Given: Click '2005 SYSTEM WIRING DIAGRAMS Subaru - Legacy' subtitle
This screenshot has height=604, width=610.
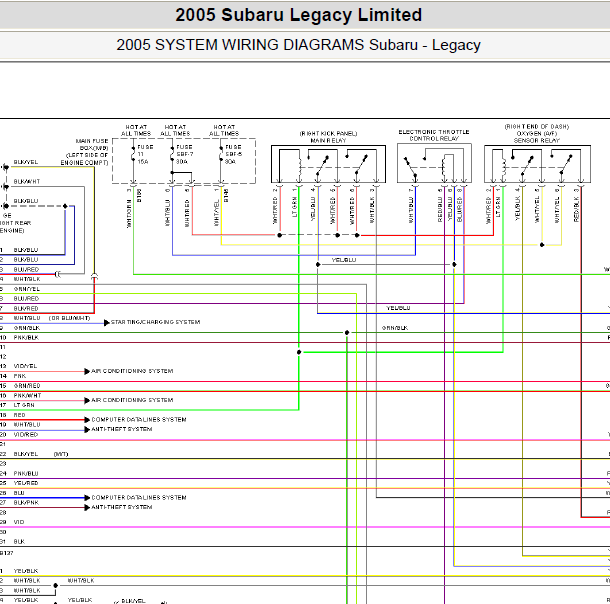Looking at the screenshot, I should click(x=298, y=45).
